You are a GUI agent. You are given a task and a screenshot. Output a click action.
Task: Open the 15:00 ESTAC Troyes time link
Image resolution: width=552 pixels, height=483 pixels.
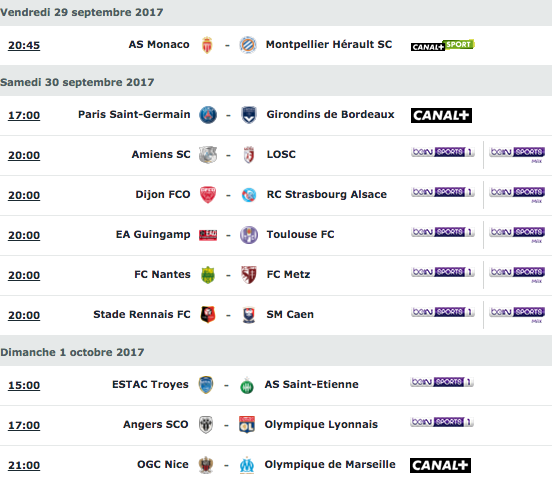24,385
